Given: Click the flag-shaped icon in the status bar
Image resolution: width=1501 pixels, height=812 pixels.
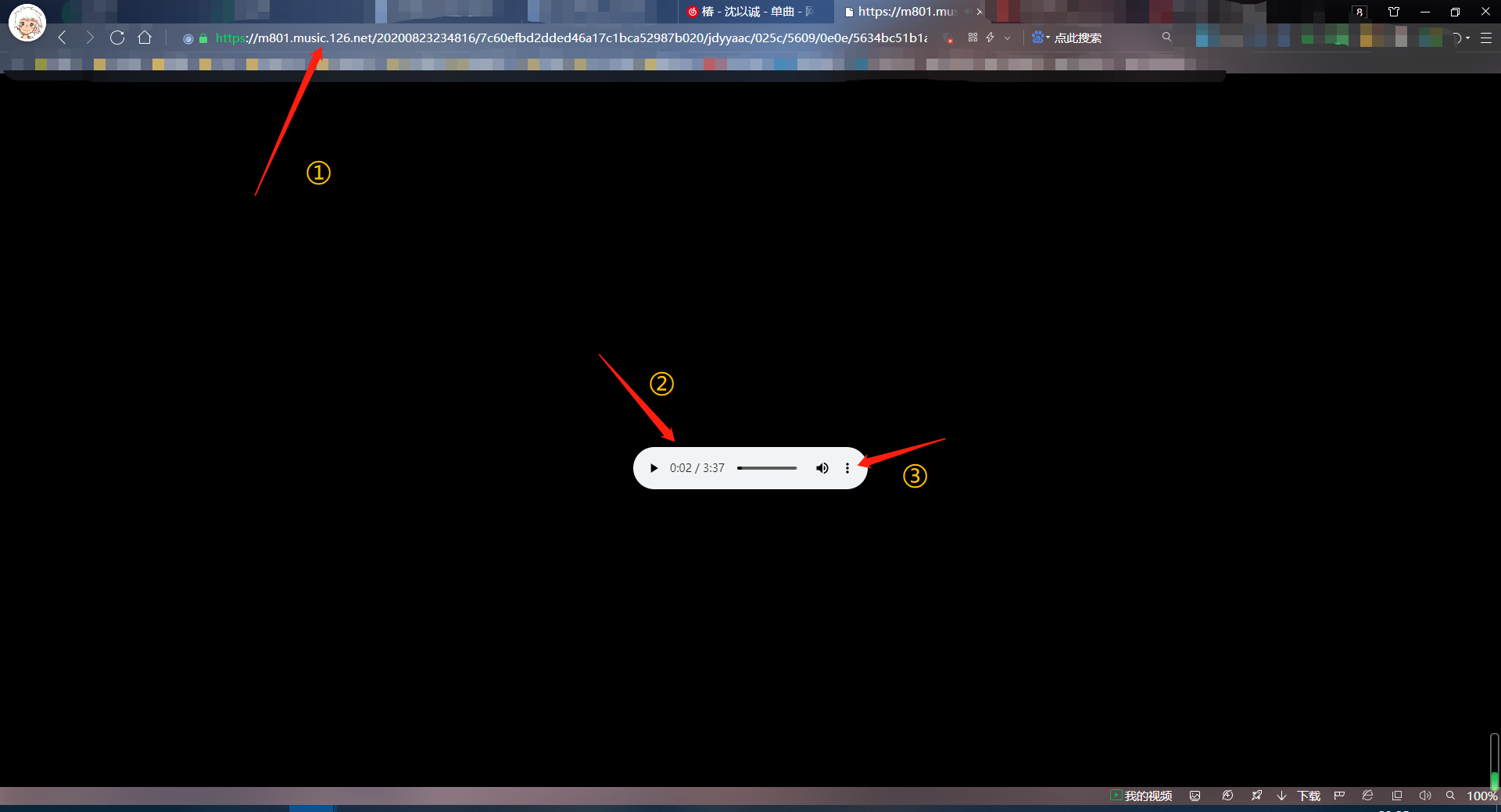Looking at the screenshot, I should (x=1339, y=796).
